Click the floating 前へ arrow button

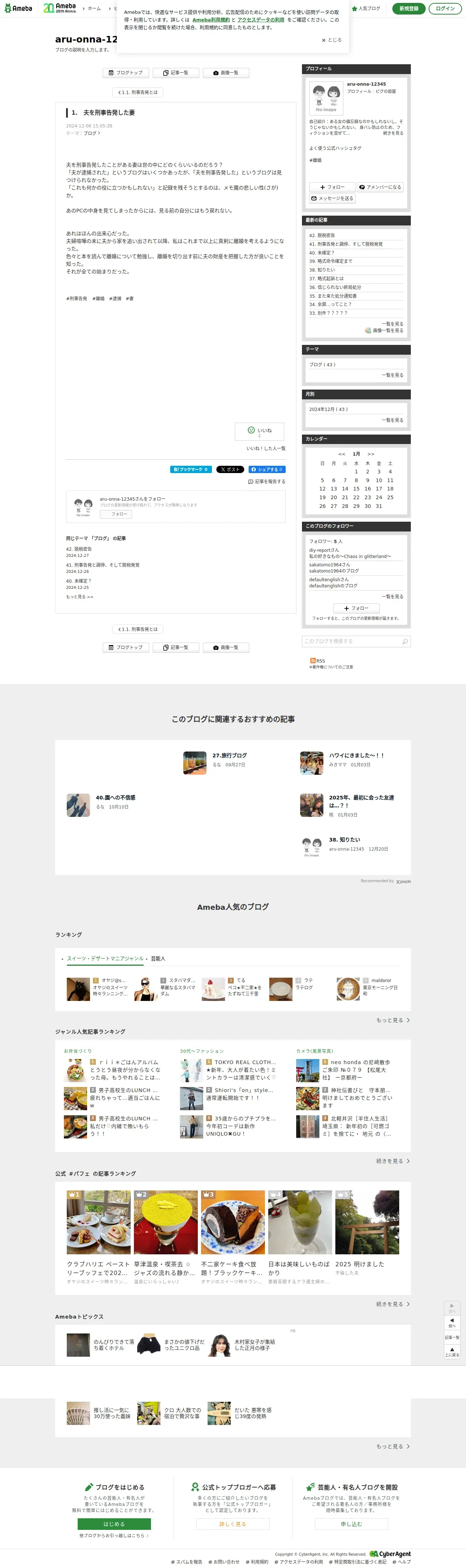tap(452, 1322)
